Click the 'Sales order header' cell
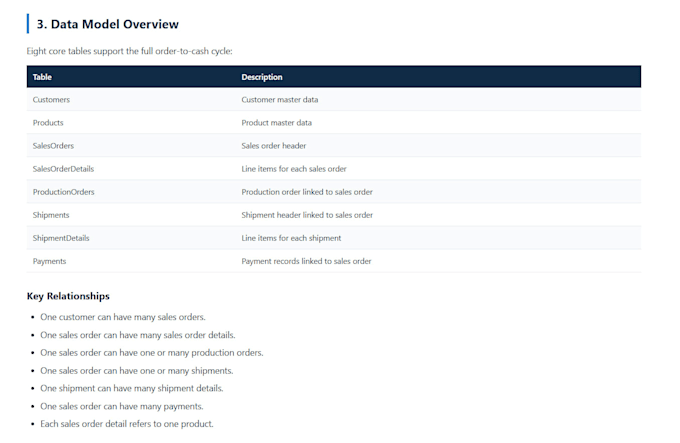680x443 pixels. [274, 146]
